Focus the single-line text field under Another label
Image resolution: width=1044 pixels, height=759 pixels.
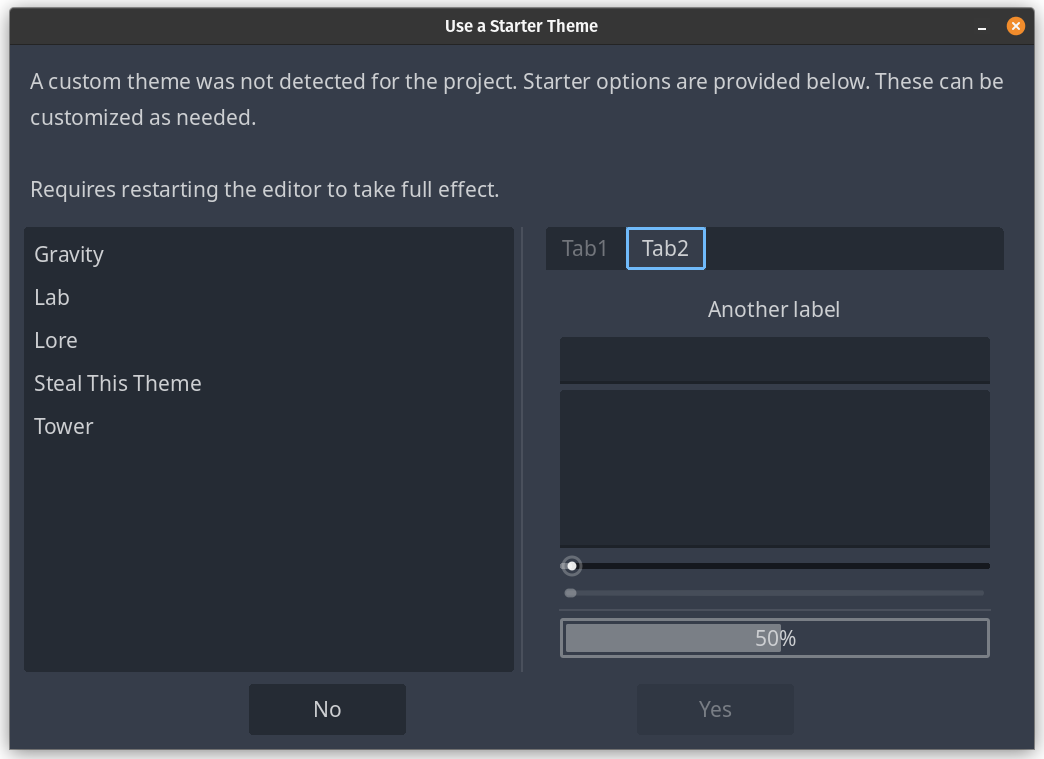pos(774,360)
